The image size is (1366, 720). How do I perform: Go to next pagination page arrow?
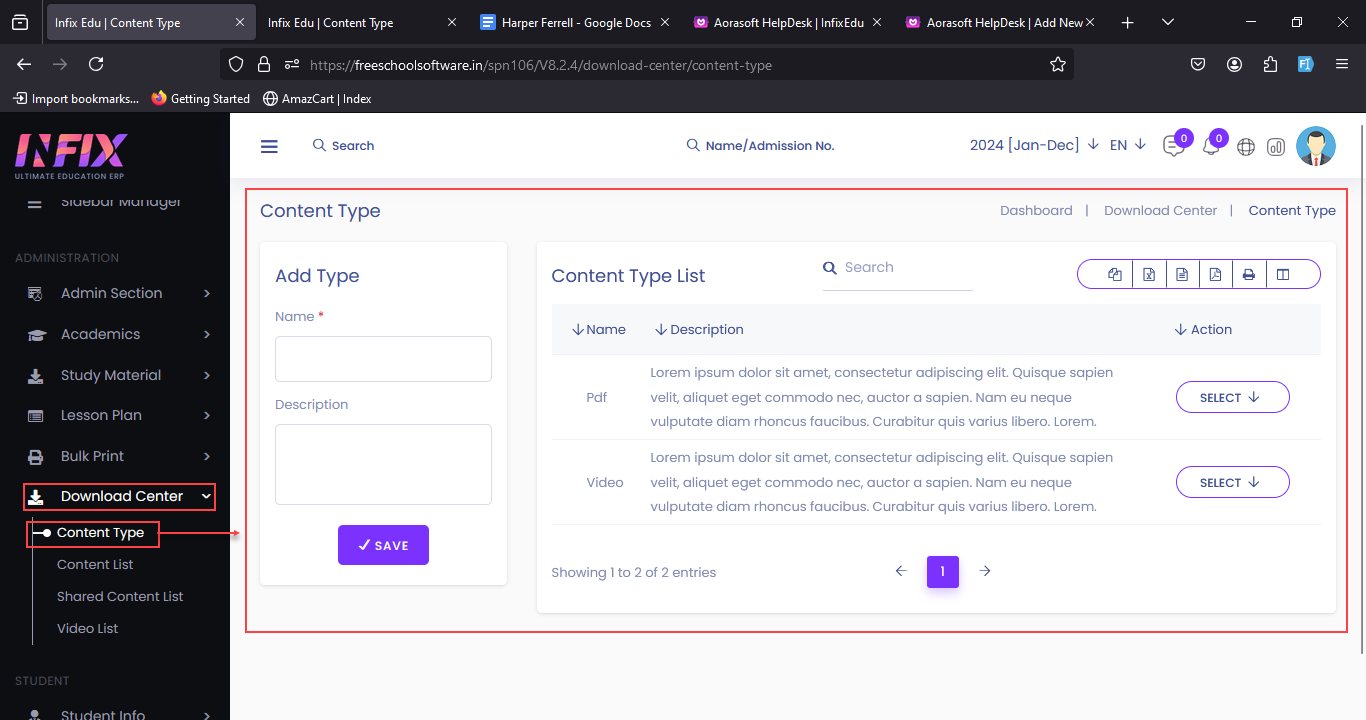[x=985, y=571]
